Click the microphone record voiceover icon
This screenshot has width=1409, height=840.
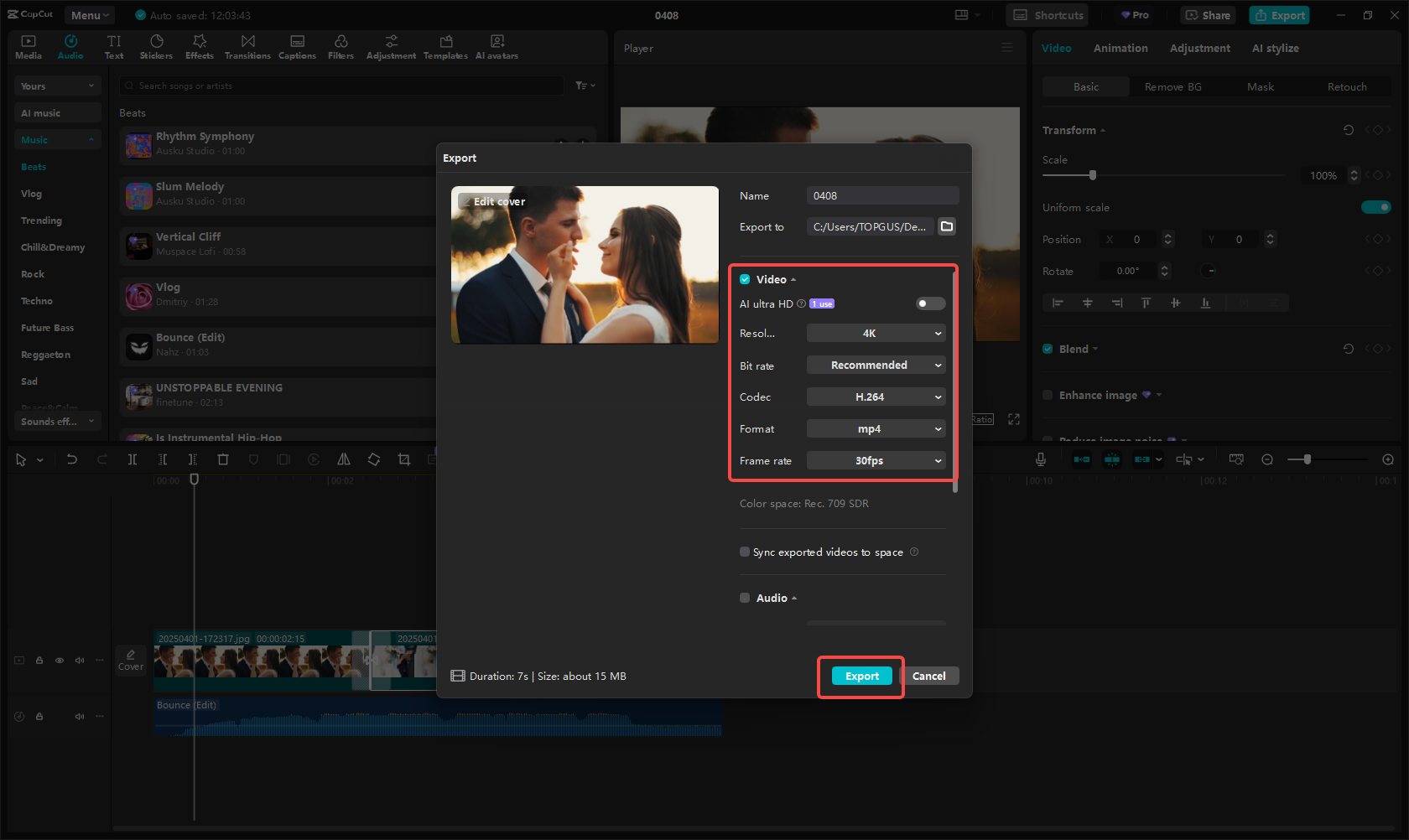tap(1040, 459)
